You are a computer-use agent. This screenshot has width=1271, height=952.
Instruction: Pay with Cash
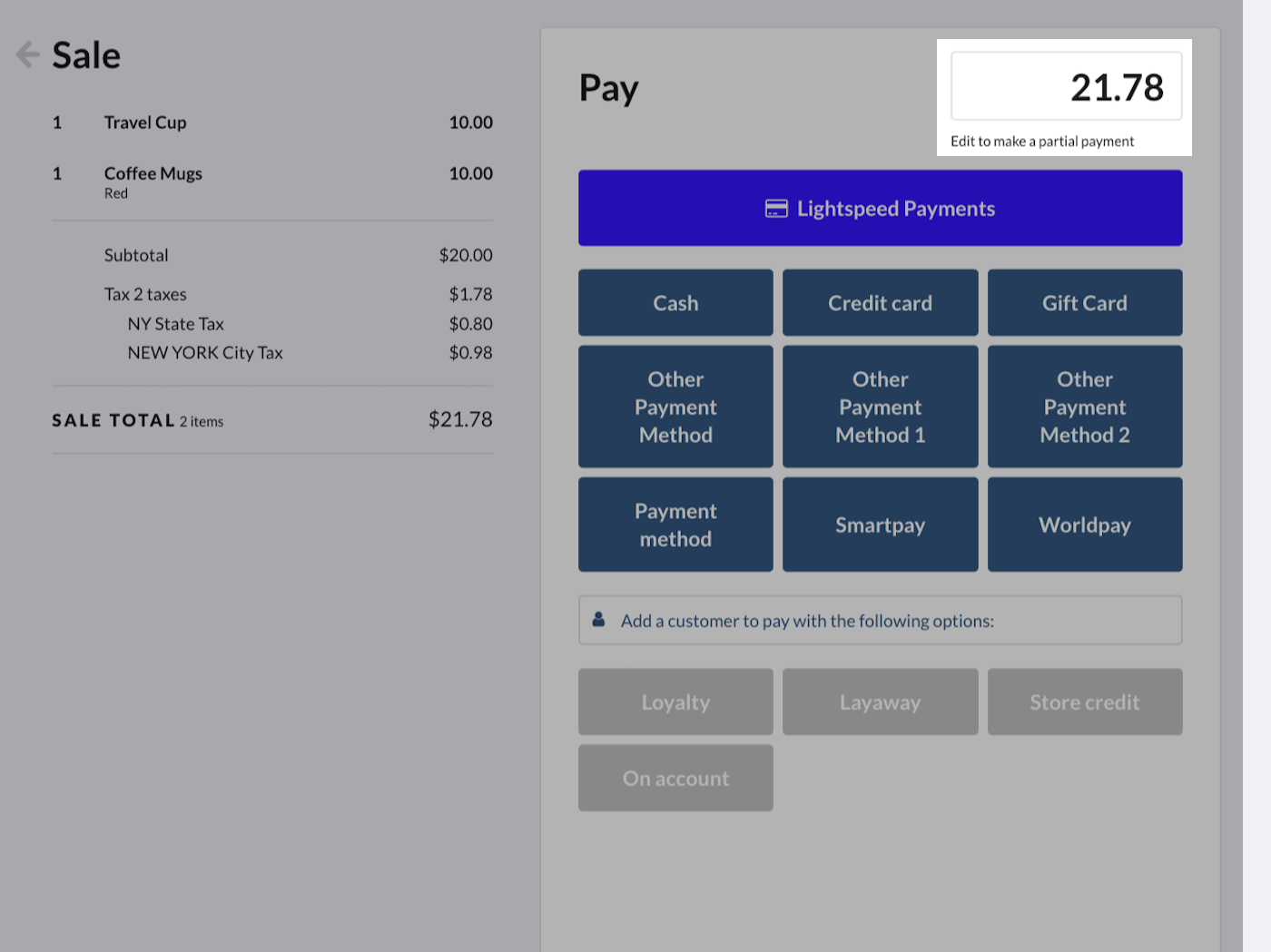(675, 303)
